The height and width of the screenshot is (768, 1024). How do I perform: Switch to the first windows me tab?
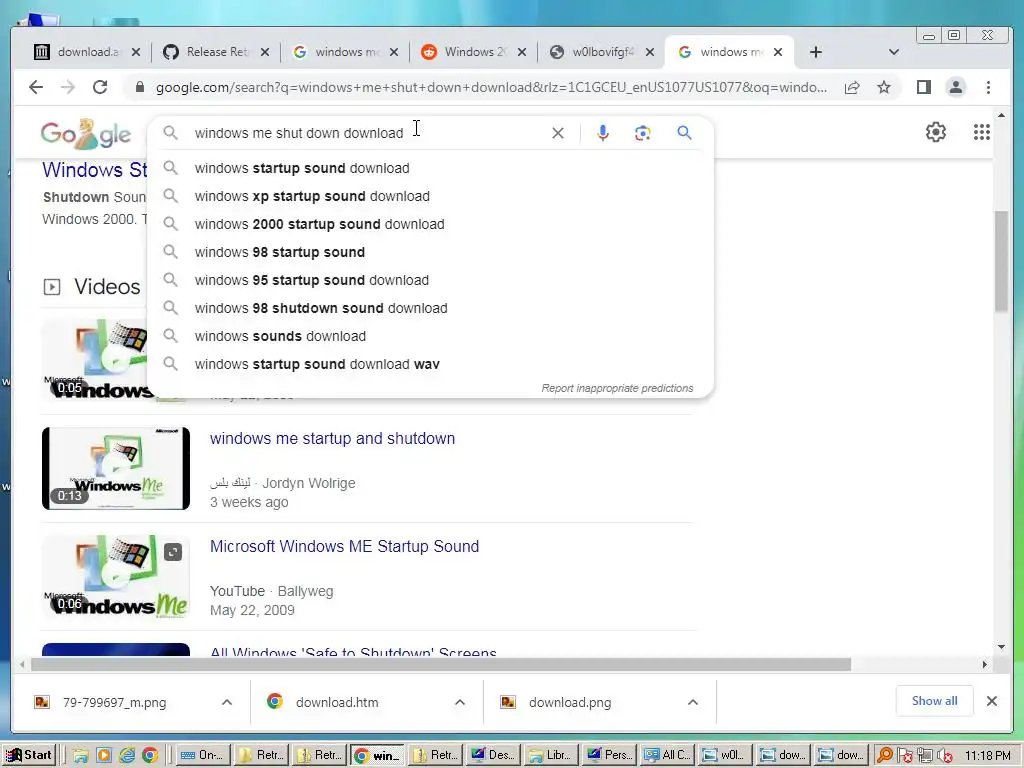point(345,52)
